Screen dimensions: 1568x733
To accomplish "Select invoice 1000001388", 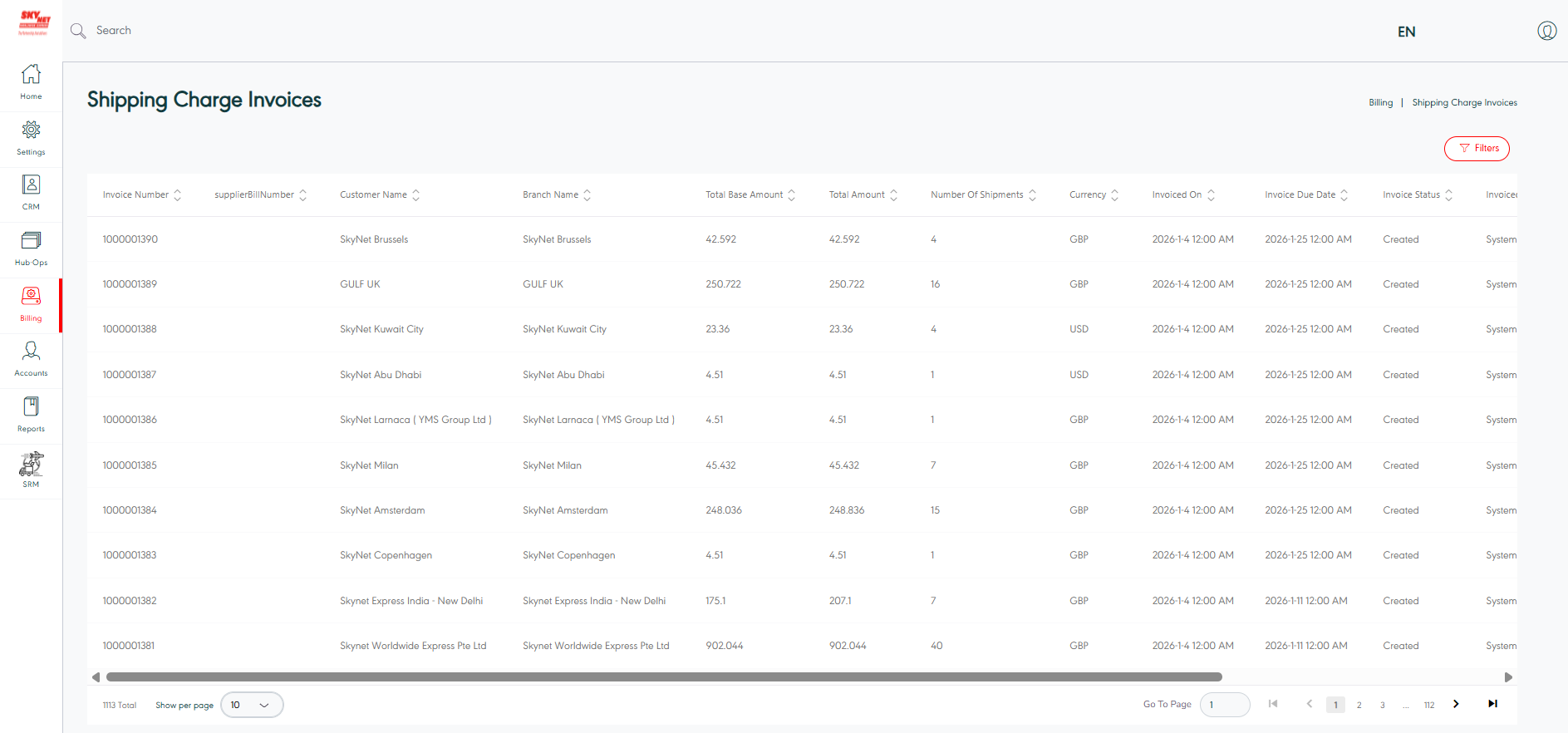I will [x=130, y=329].
